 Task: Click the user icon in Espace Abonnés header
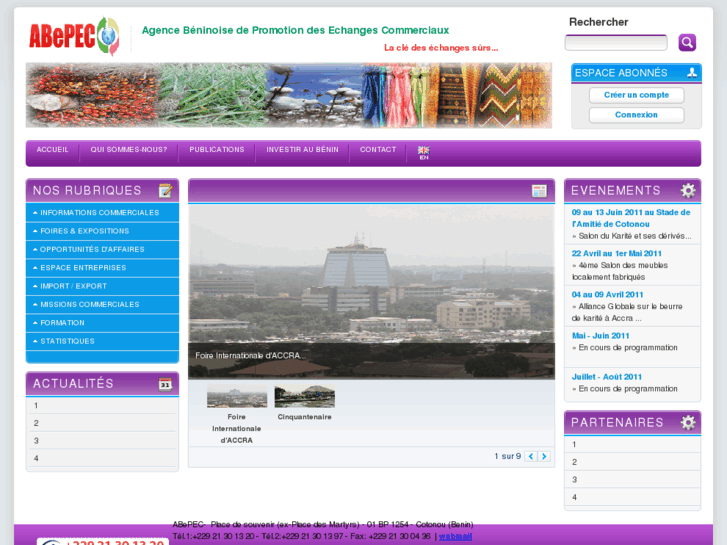(x=692, y=72)
